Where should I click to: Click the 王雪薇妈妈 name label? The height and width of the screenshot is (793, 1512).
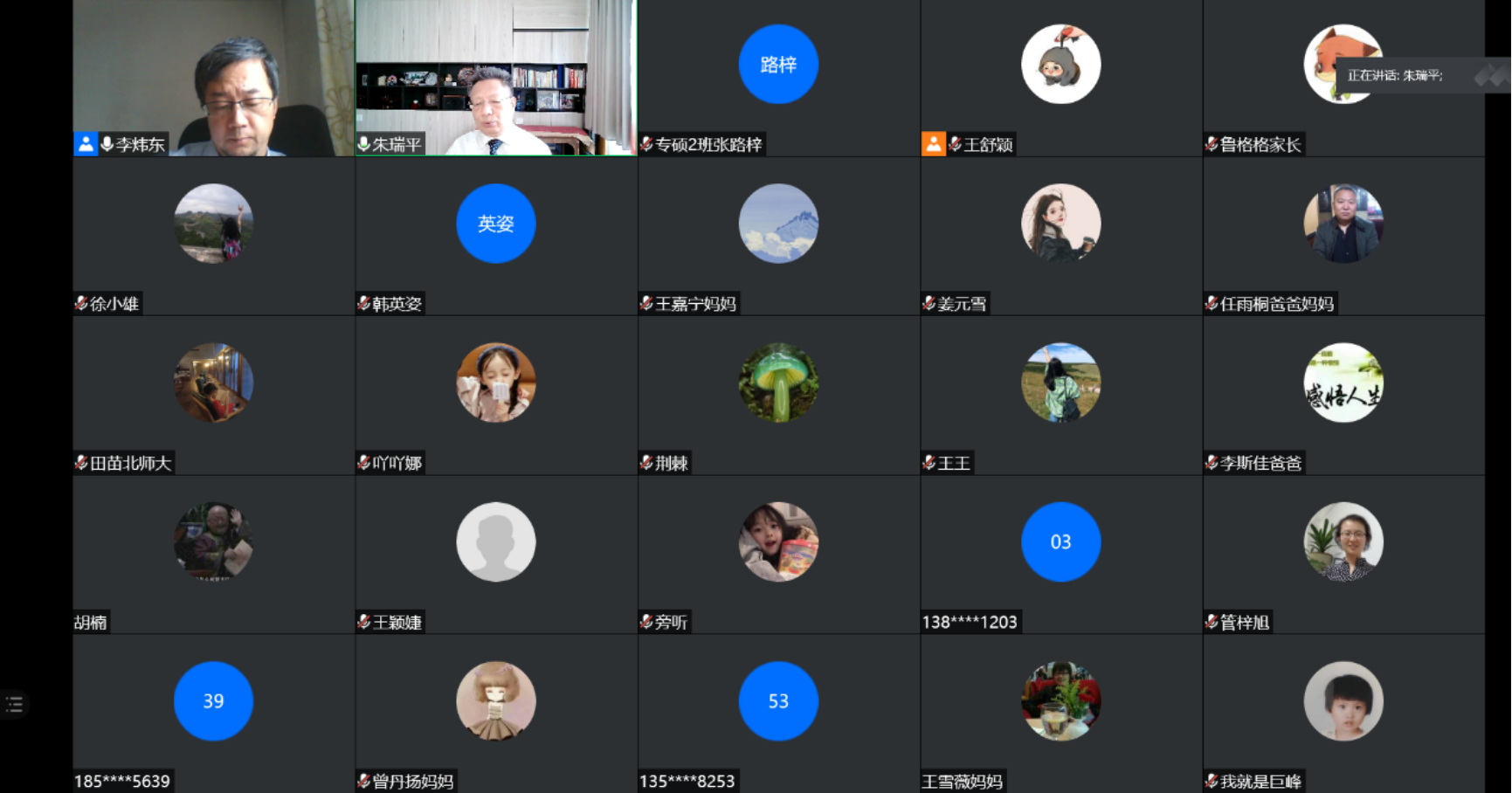coord(963,782)
